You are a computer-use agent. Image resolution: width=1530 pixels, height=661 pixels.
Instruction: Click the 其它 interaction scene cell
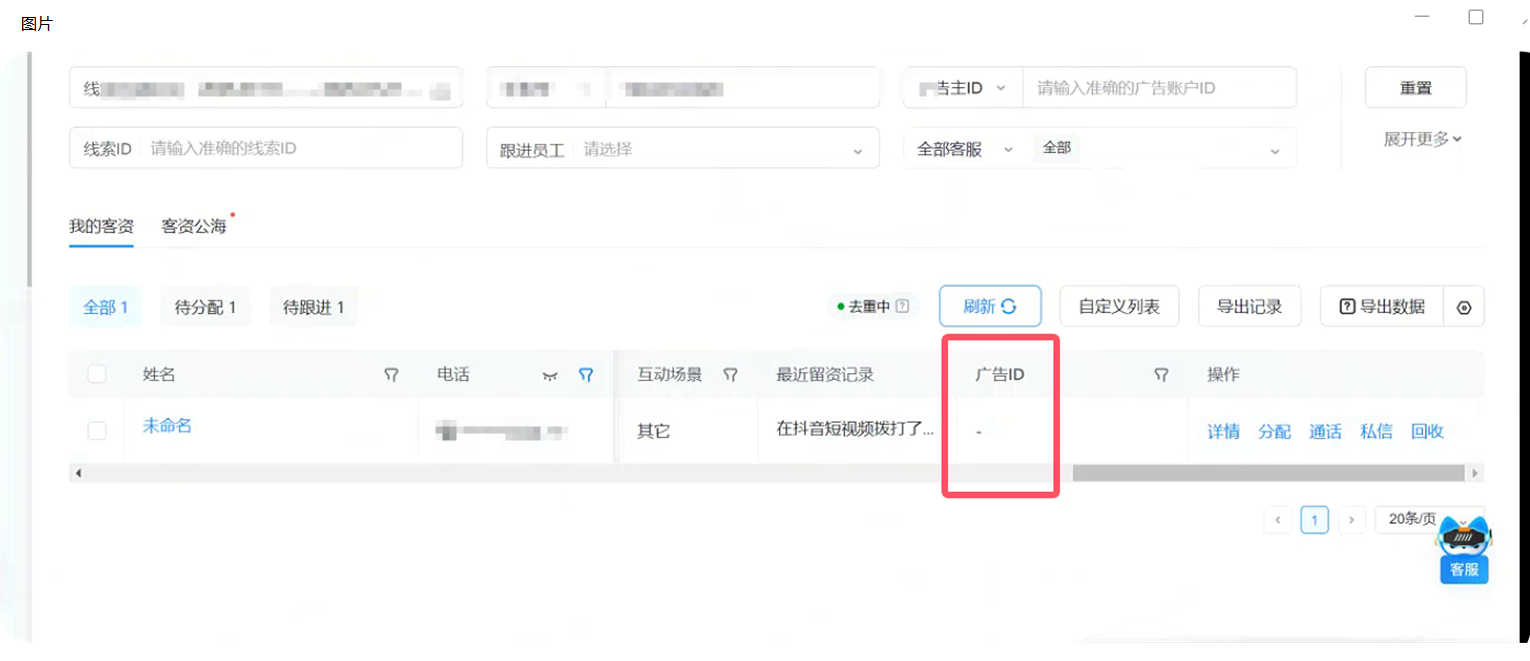(x=653, y=431)
